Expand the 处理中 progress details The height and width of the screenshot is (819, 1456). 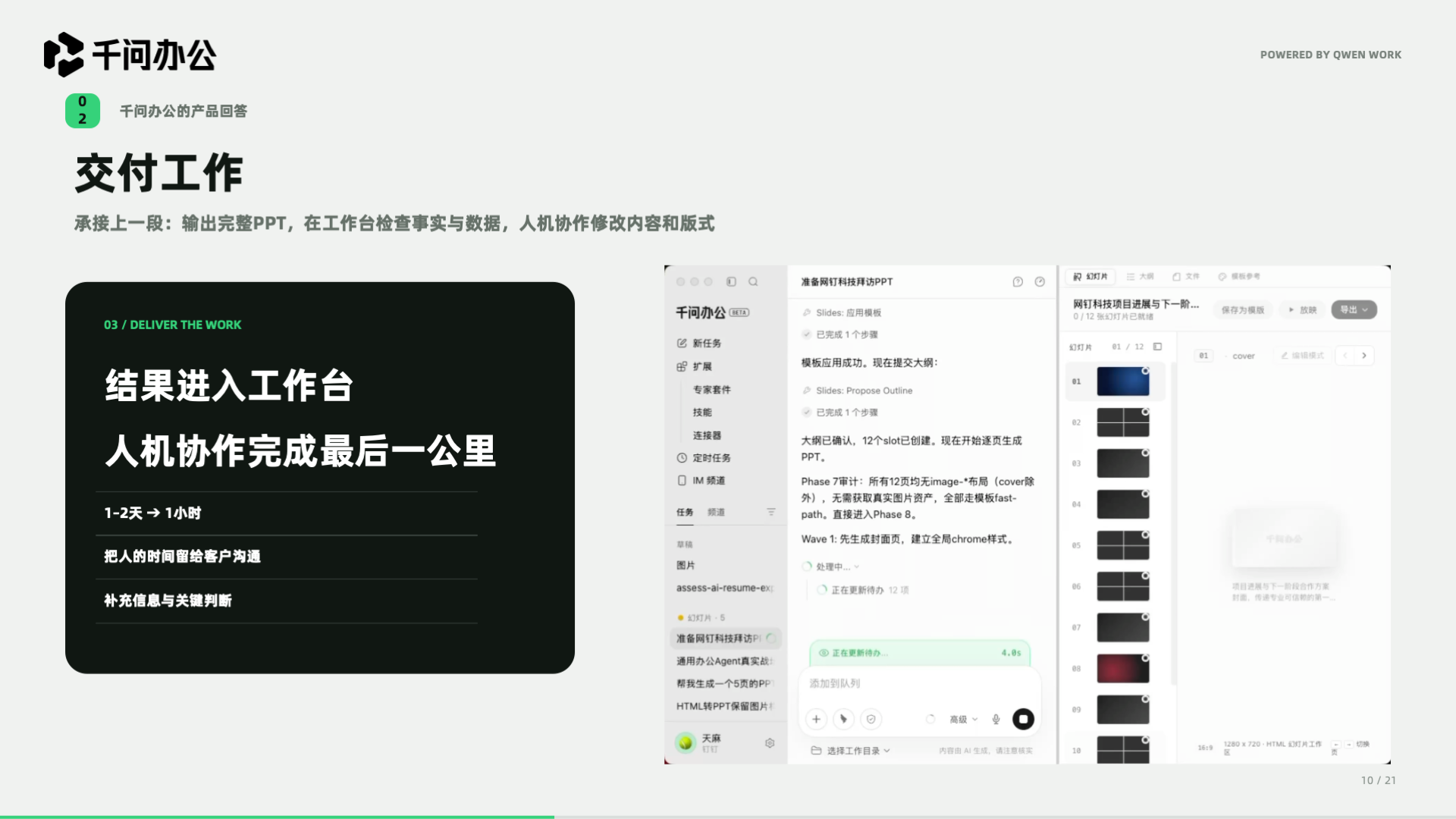832,566
